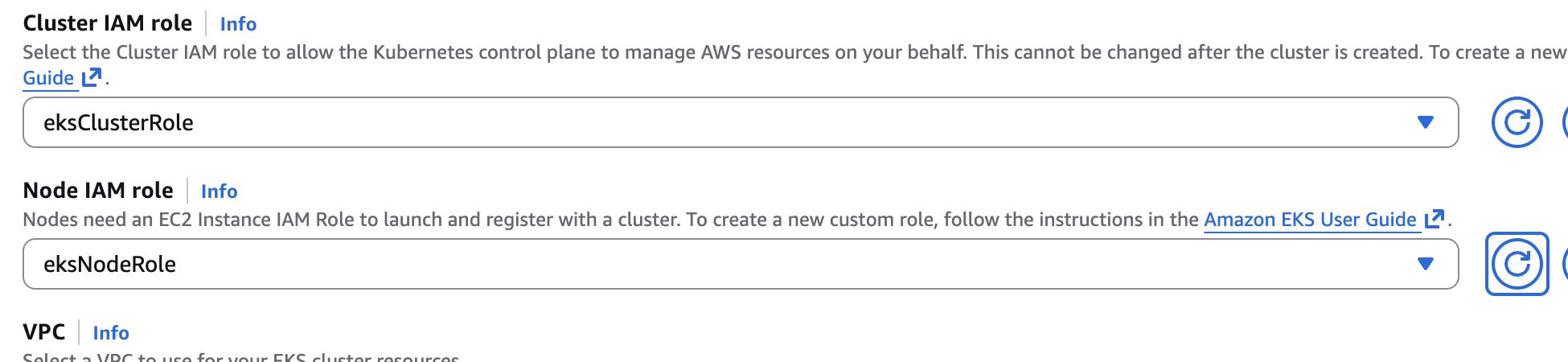
Task: Open the eksClusterRole dropdown arrow
Action: tap(1426, 122)
